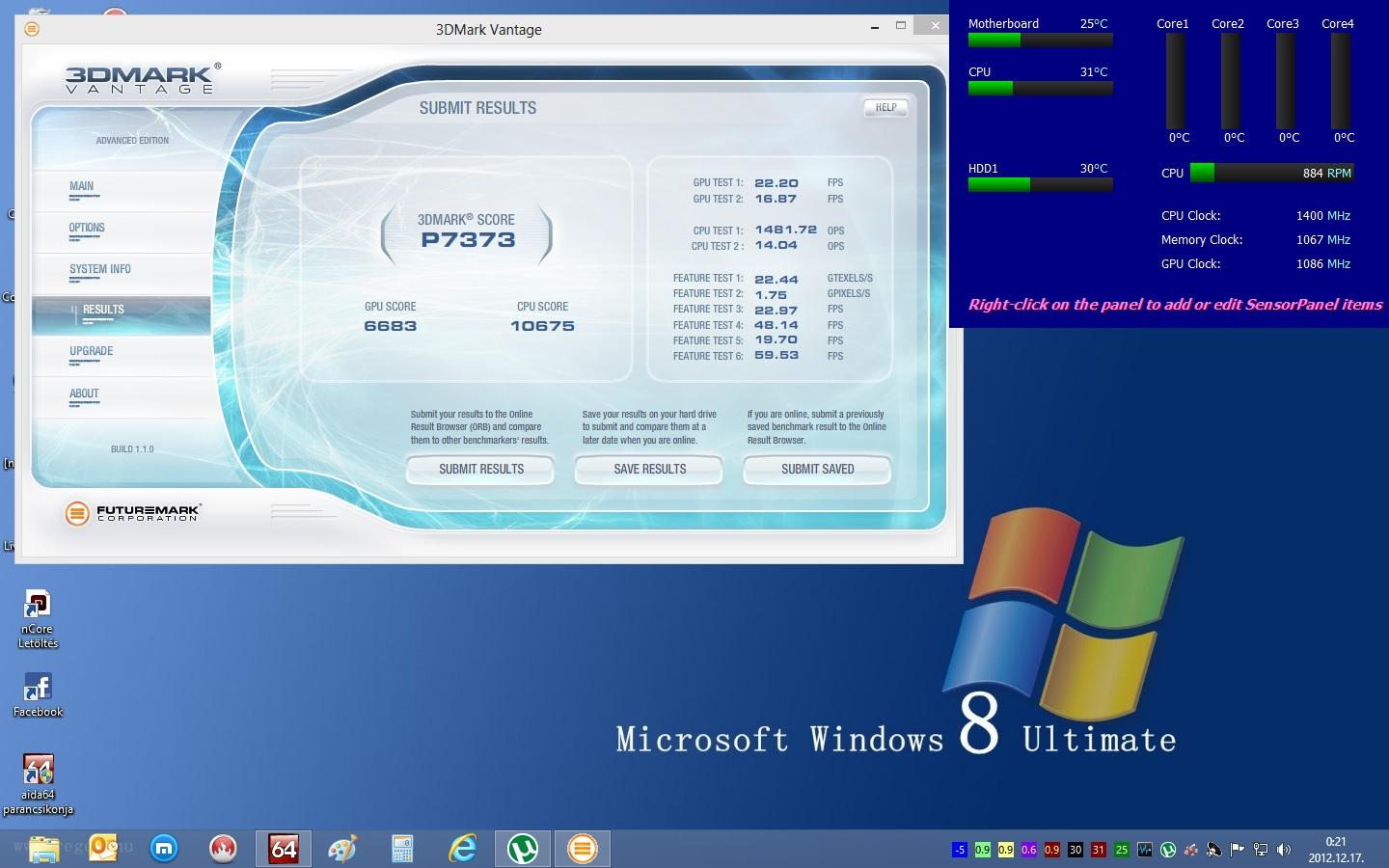
Task: Click the 3DMark Vantage title bar icon
Action: (x=31, y=29)
